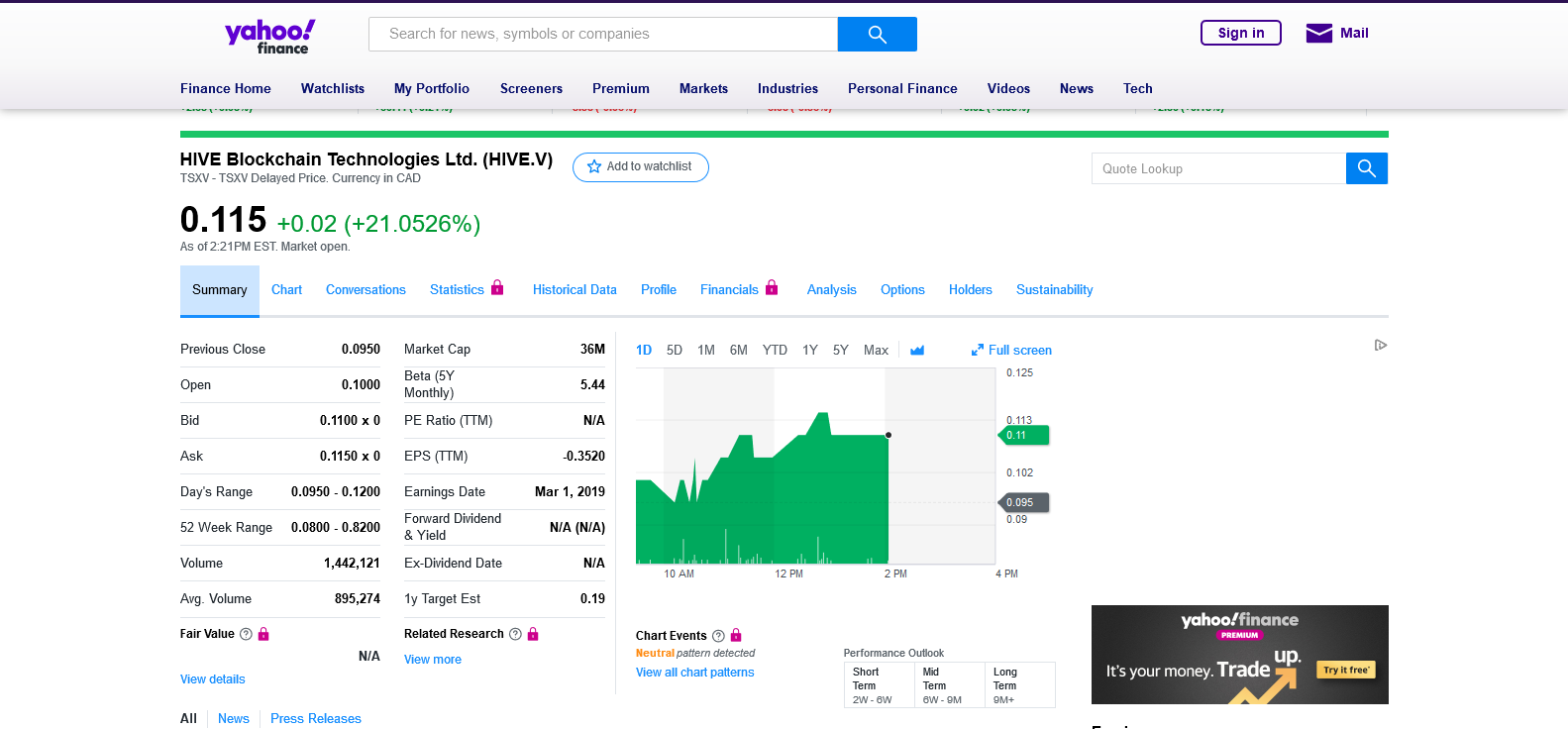This screenshot has width=1568, height=729.
Task: Switch chart range to 1Y
Action: tap(810, 351)
